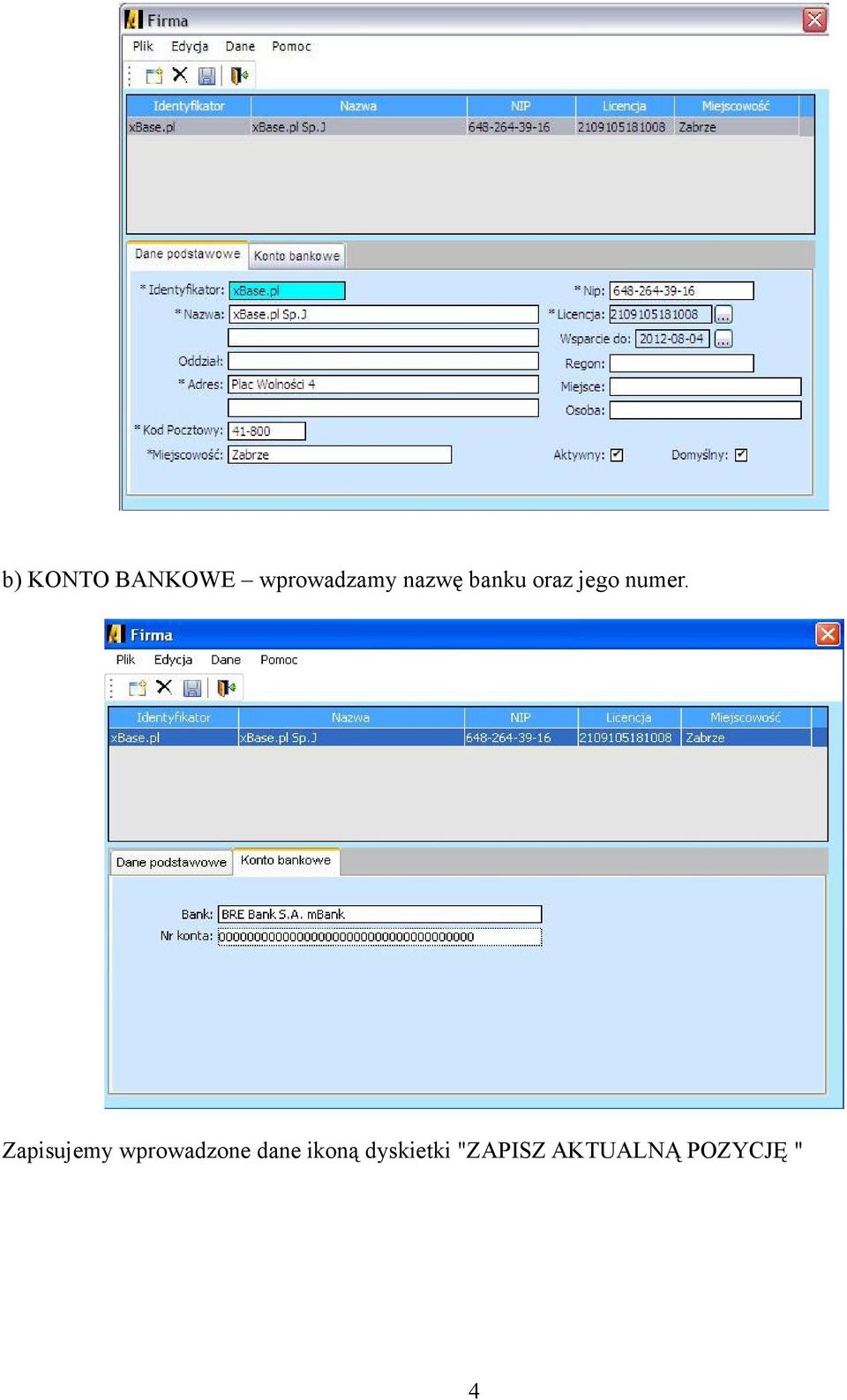
Task: Click the Licencja field 2109105181008
Action: click(x=660, y=315)
